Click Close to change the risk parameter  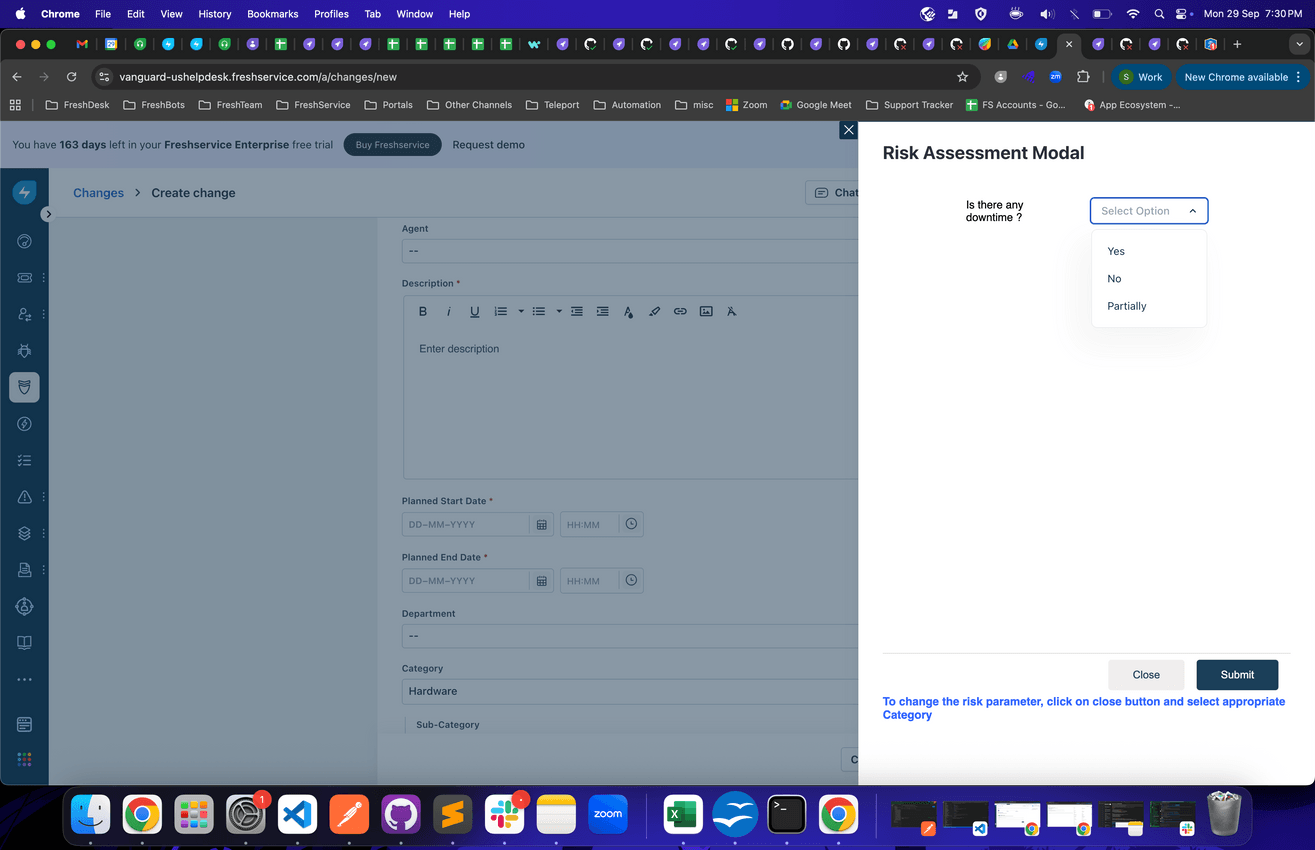click(x=1146, y=675)
